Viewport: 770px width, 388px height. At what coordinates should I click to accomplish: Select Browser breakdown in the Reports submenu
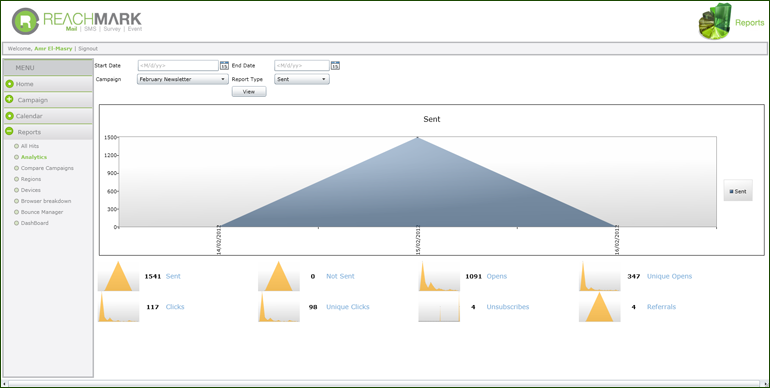coord(46,201)
